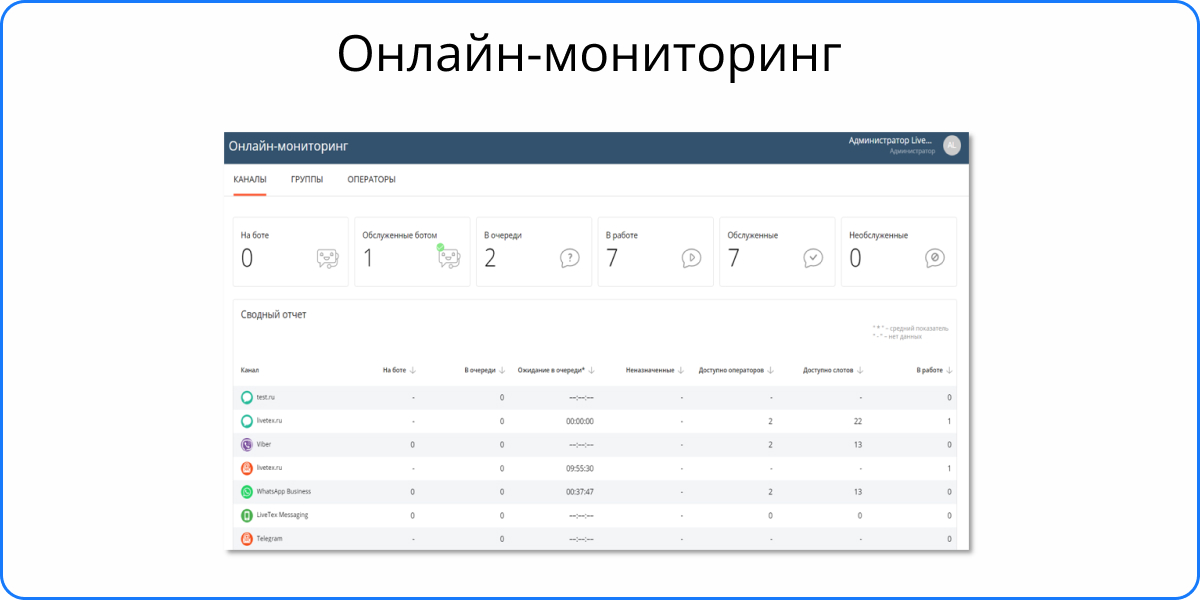Sort table by 'На боте' column arrow

pos(413,370)
